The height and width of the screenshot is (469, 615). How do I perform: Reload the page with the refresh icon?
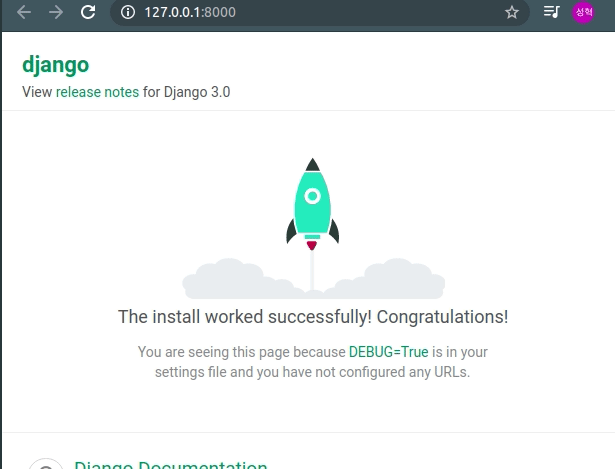click(88, 12)
